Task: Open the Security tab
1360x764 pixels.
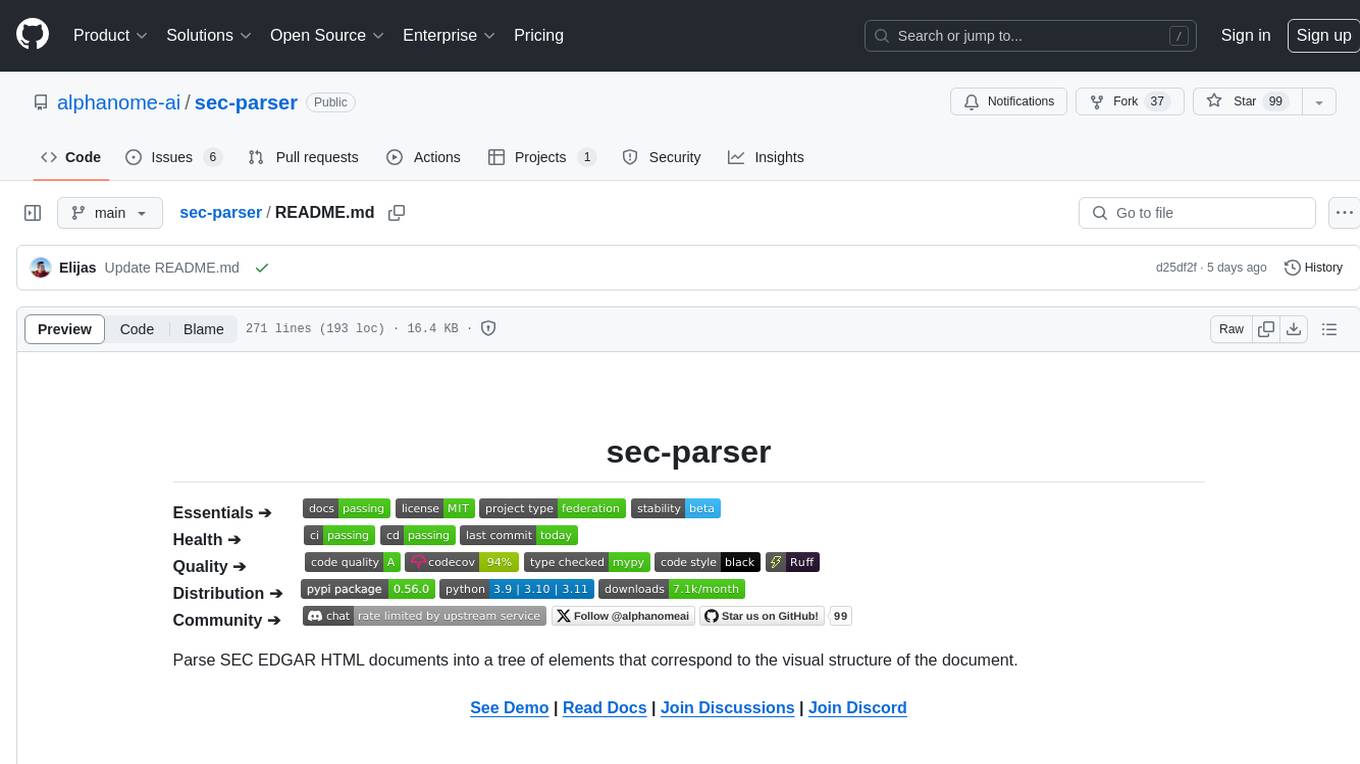Action: [x=662, y=157]
